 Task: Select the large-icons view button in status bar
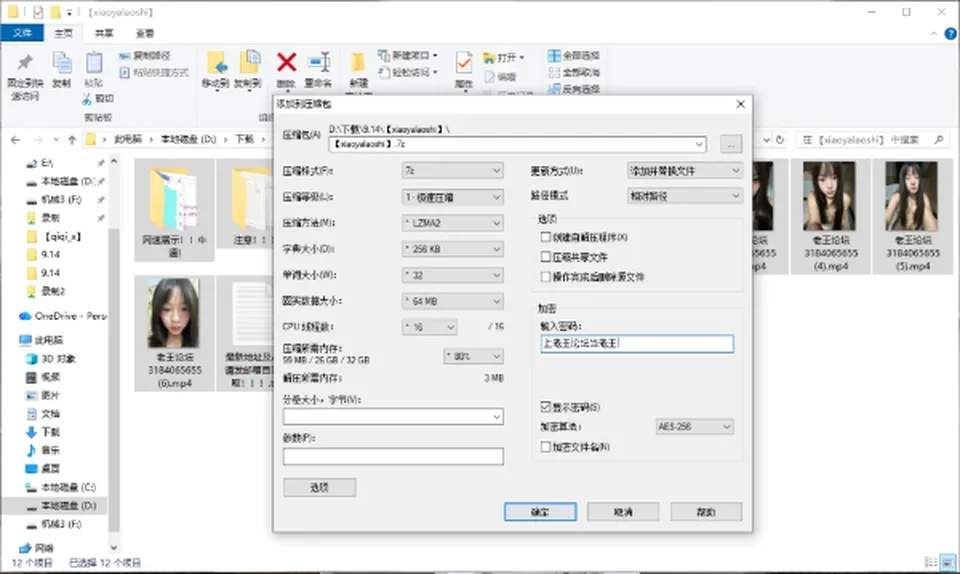948,562
